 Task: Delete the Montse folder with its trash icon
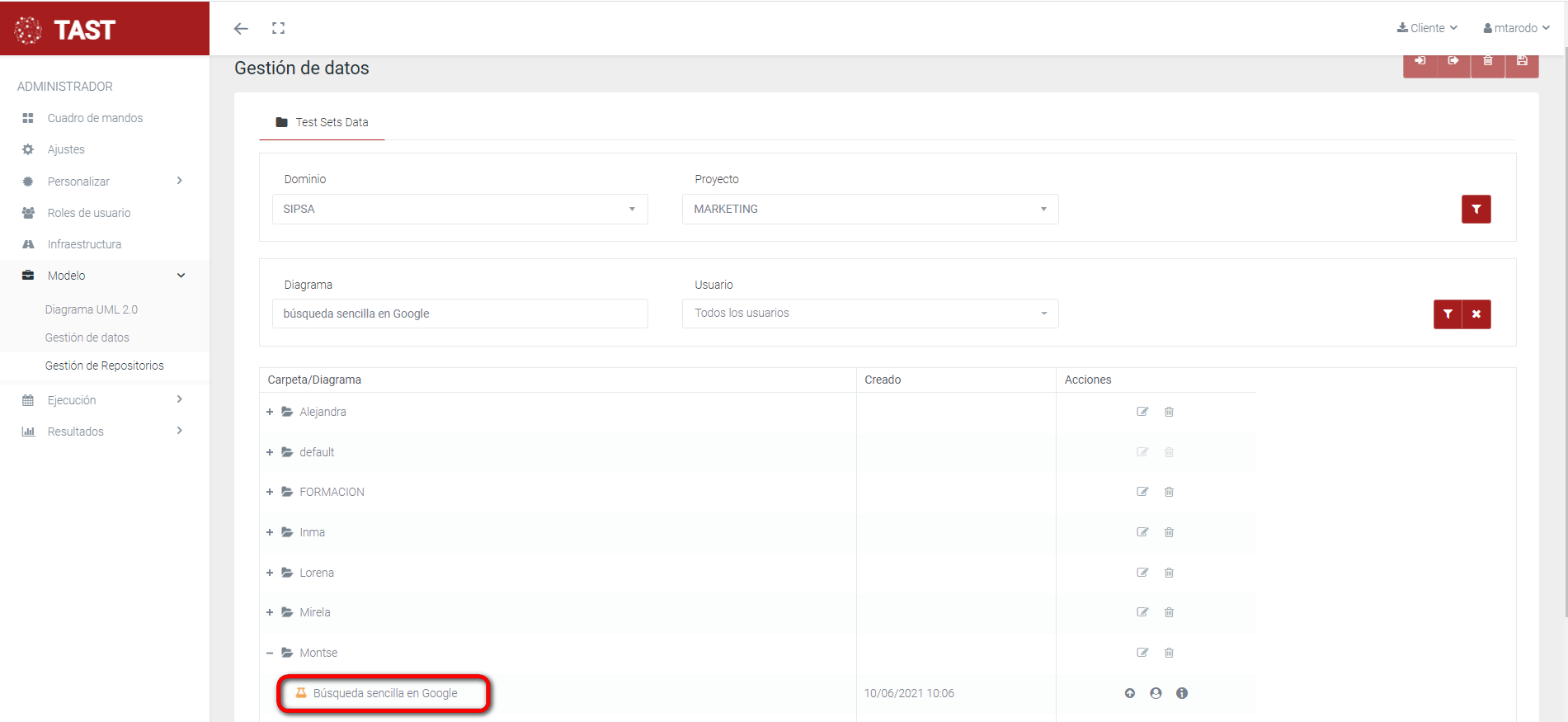1169,653
